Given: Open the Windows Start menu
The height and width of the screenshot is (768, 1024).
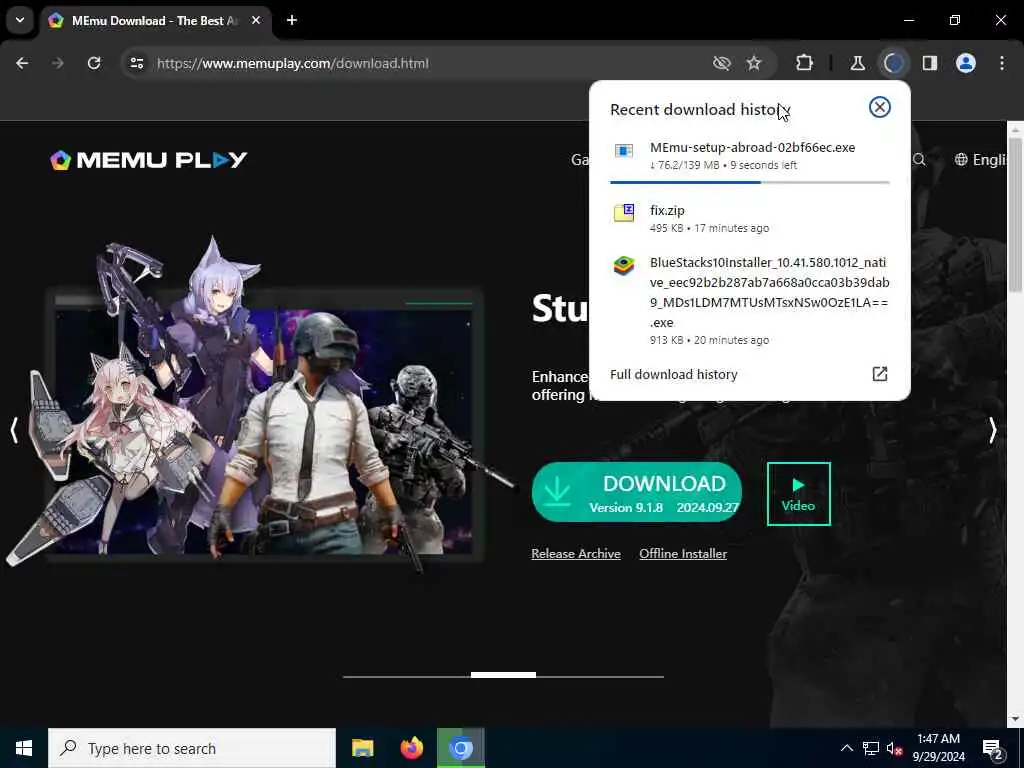Looking at the screenshot, I should tap(24, 748).
